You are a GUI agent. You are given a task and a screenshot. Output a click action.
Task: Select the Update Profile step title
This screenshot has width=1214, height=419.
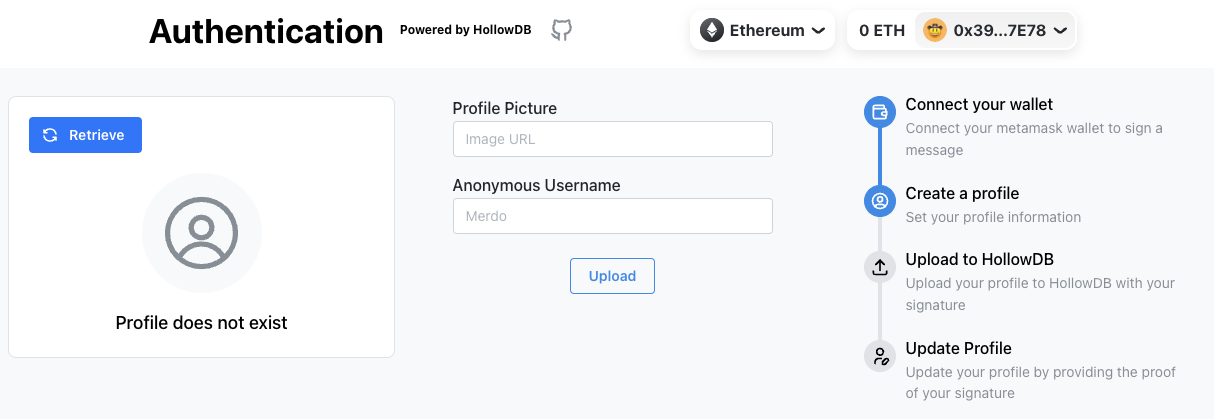958,348
